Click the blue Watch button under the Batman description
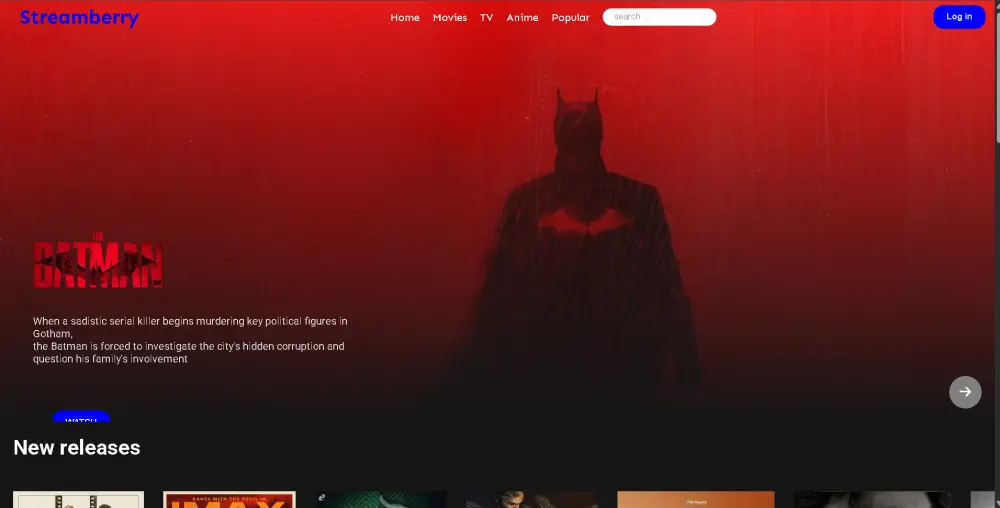The height and width of the screenshot is (508, 1000). (81, 417)
